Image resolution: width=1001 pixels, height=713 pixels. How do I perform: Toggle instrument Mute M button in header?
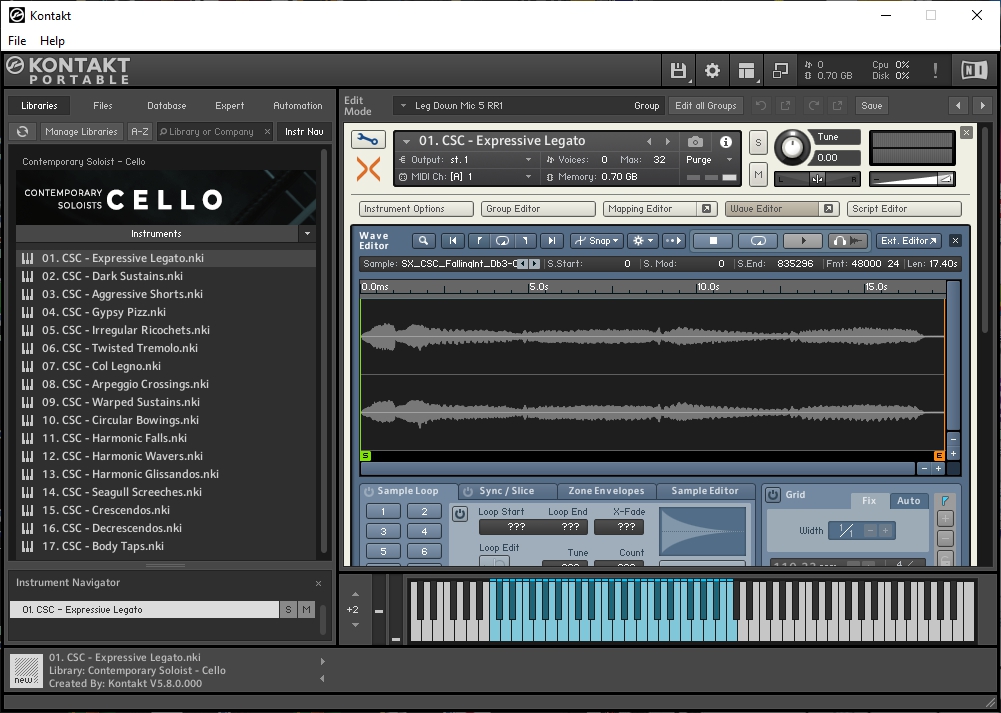pyautogui.click(x=758, y=174)
